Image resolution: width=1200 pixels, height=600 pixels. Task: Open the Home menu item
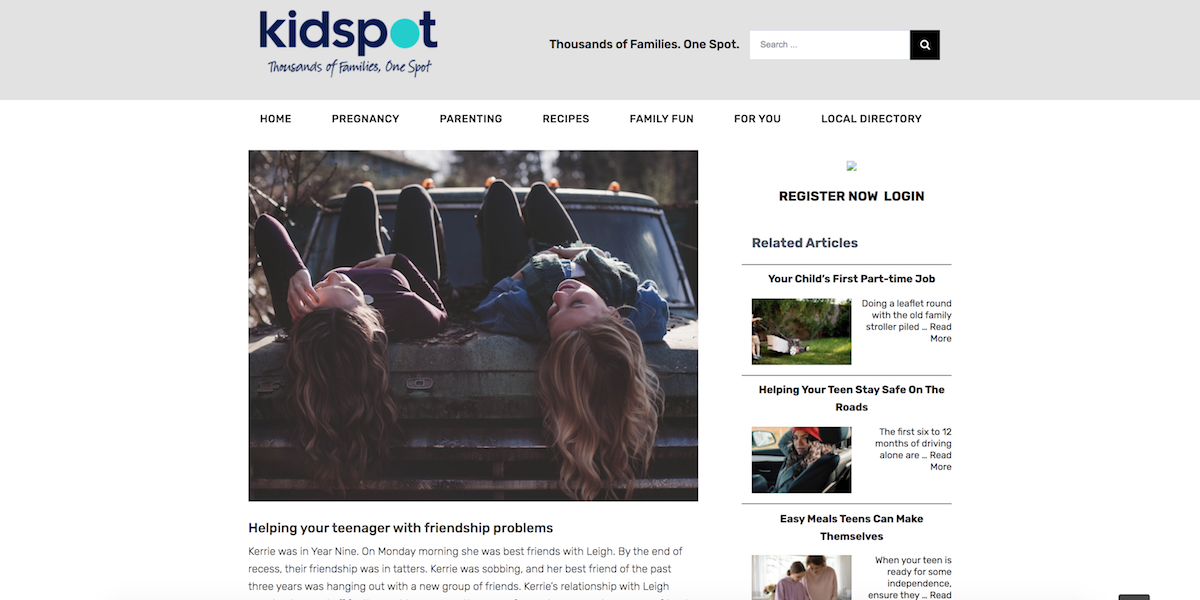pyautogui.click(x=276, y=119)
